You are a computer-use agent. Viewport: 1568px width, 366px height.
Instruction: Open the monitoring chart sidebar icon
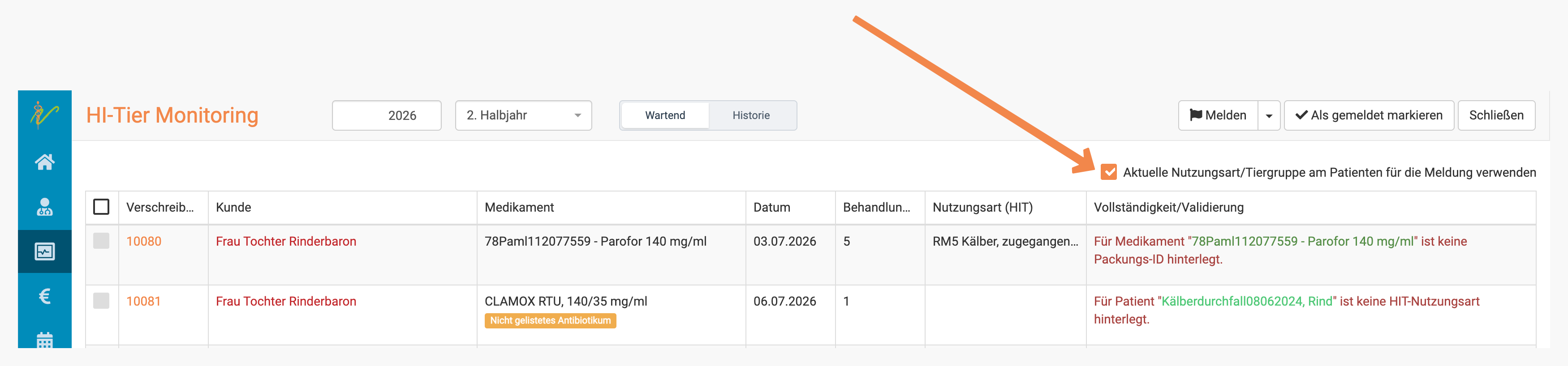[x=44, y=251]
